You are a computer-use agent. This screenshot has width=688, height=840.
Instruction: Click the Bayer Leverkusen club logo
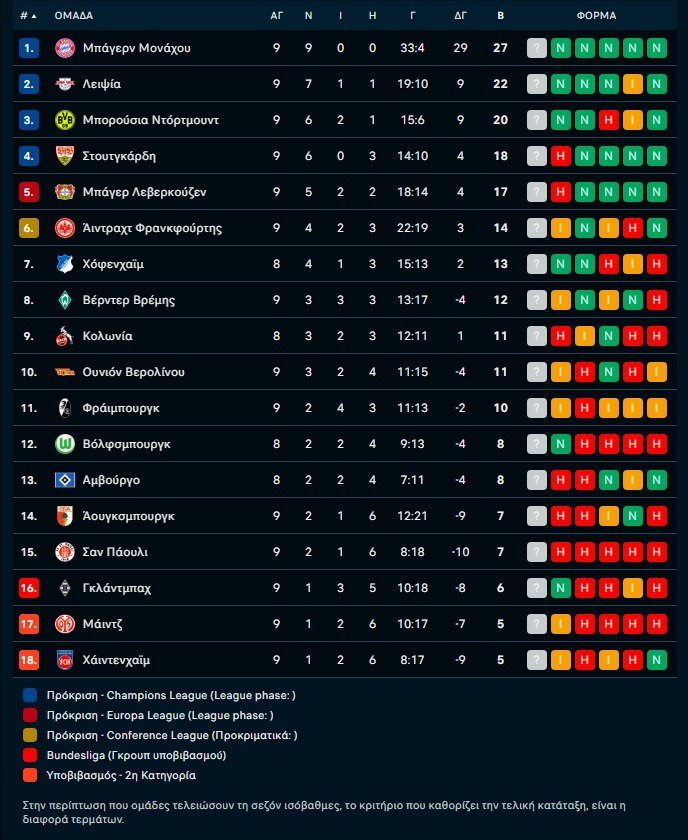(x=64, y=192)
